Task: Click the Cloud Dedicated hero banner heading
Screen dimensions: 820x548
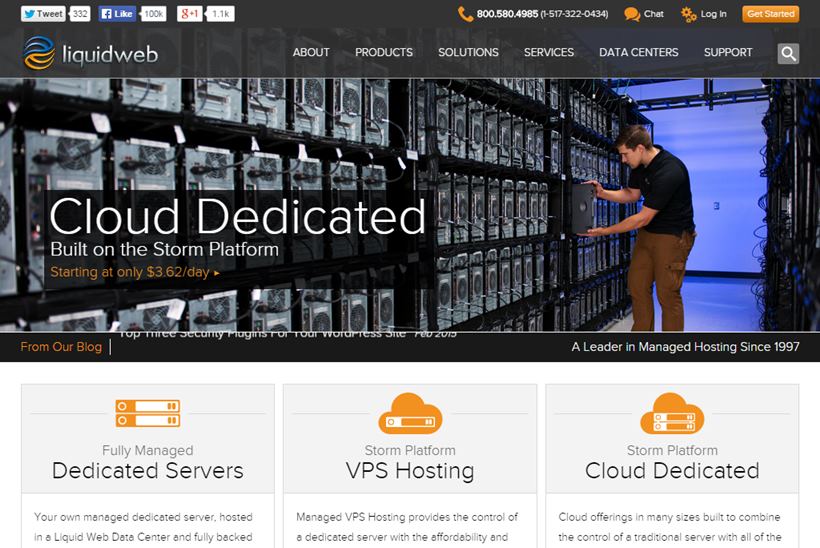Action: [x=237, y=215]
